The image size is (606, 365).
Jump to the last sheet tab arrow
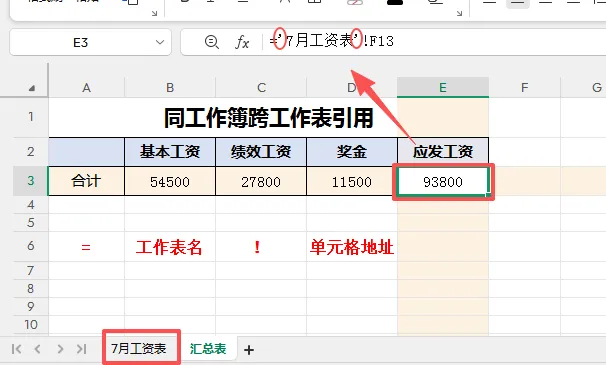pyautogui.click(x=81, y=349)
